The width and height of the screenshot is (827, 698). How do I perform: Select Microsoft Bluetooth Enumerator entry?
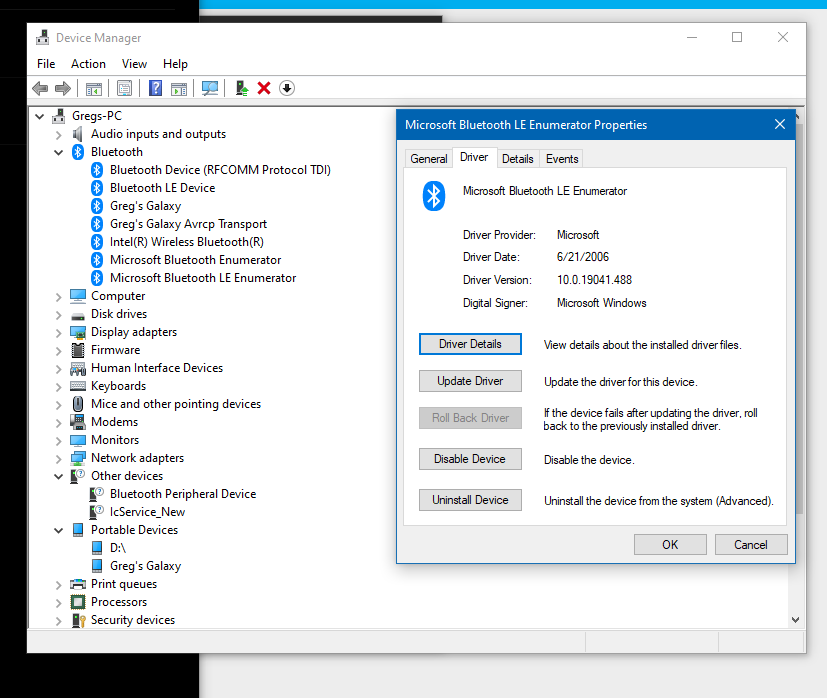point(195,260)
